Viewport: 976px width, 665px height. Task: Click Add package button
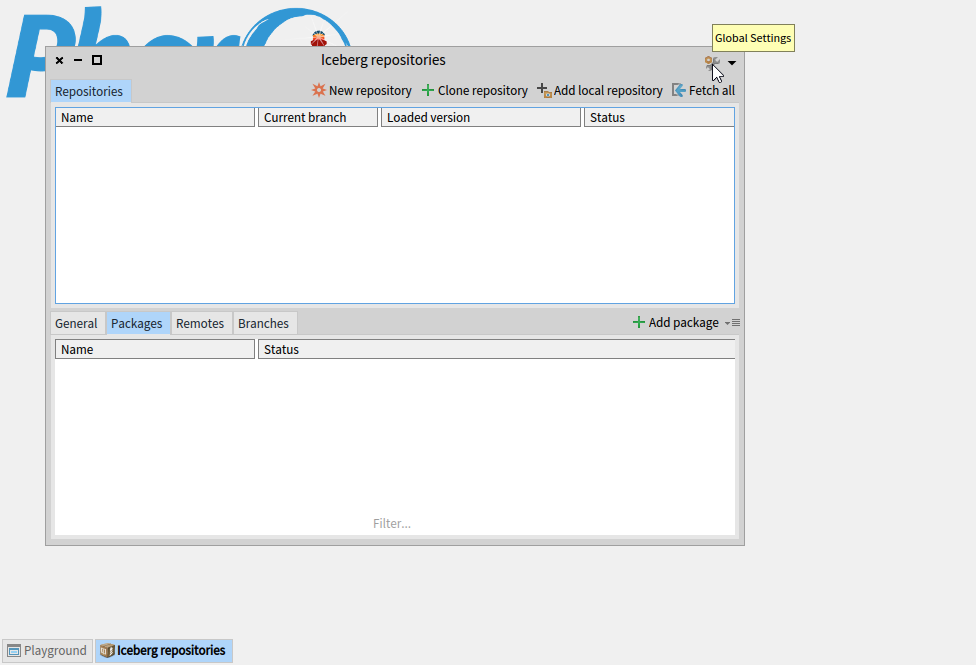(x=675, y=323)
